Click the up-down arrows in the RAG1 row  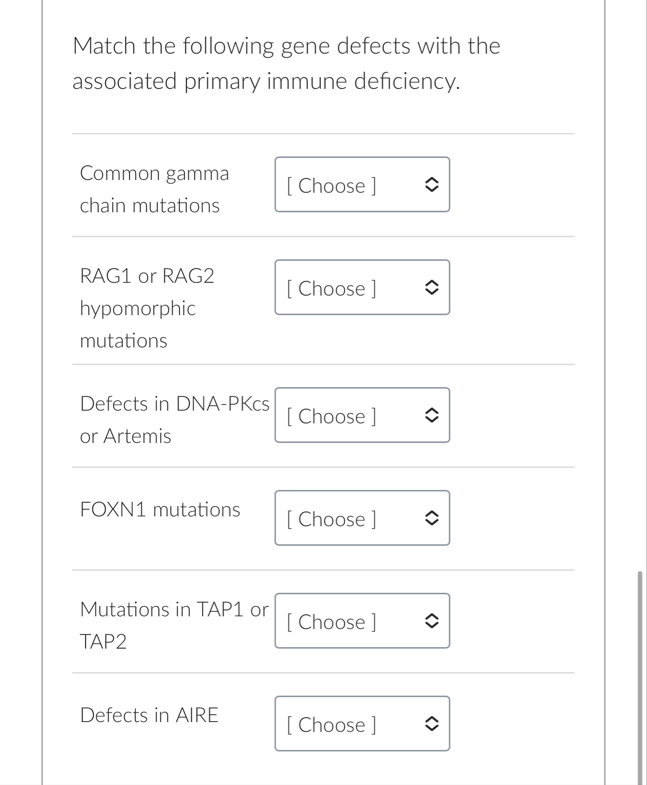point(430,288)
